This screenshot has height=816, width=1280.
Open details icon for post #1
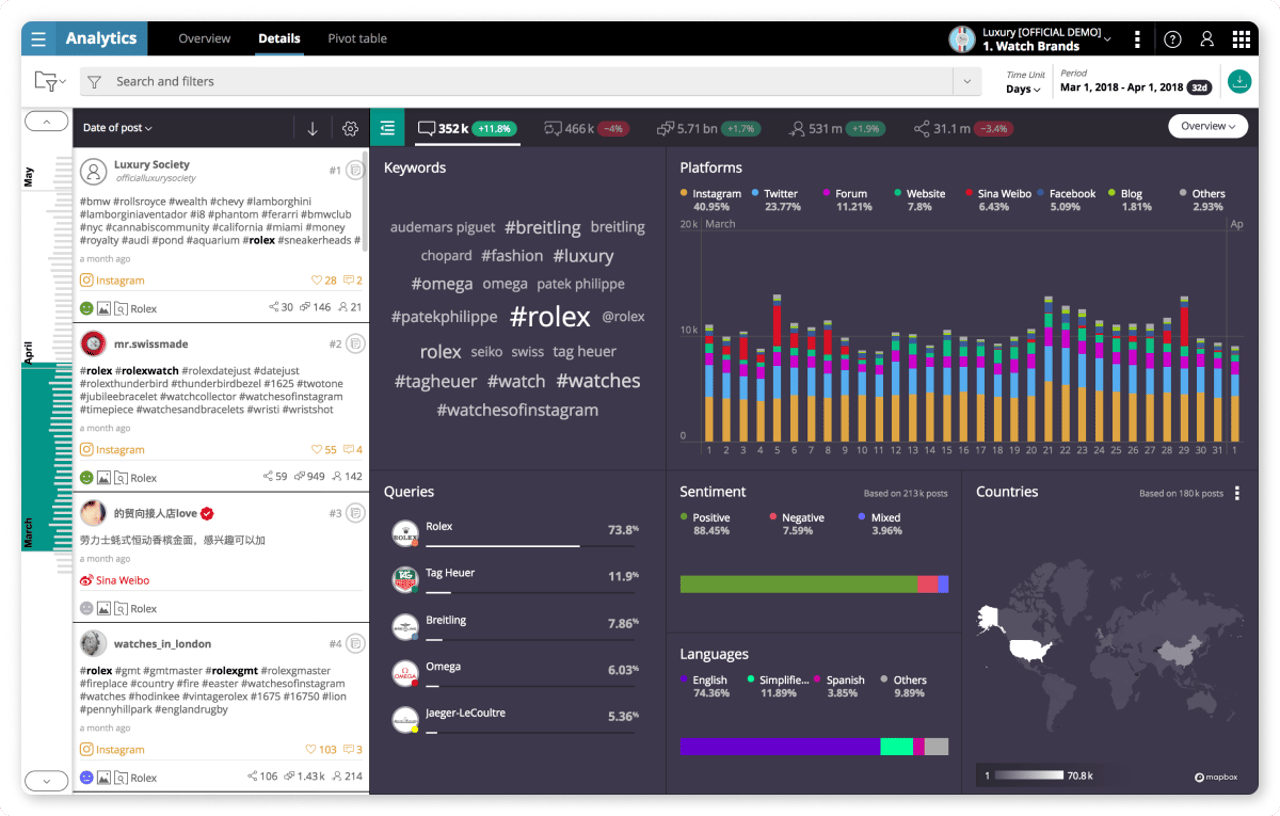pos(355,170)
